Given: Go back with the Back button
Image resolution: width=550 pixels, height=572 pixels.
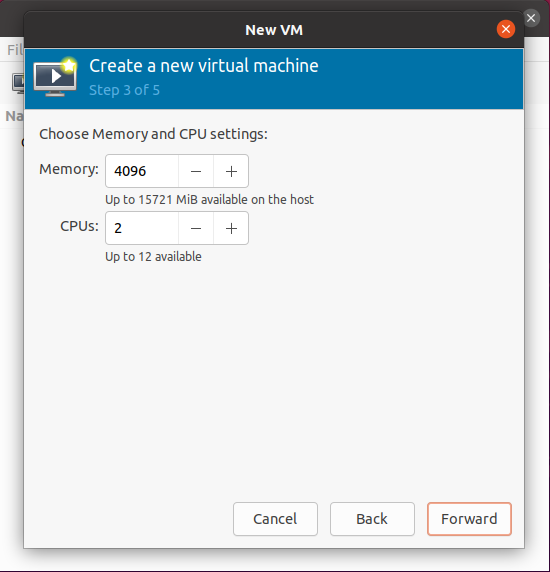Looking at the screenshot, I should pyautogui.click(x=372, y=519).
